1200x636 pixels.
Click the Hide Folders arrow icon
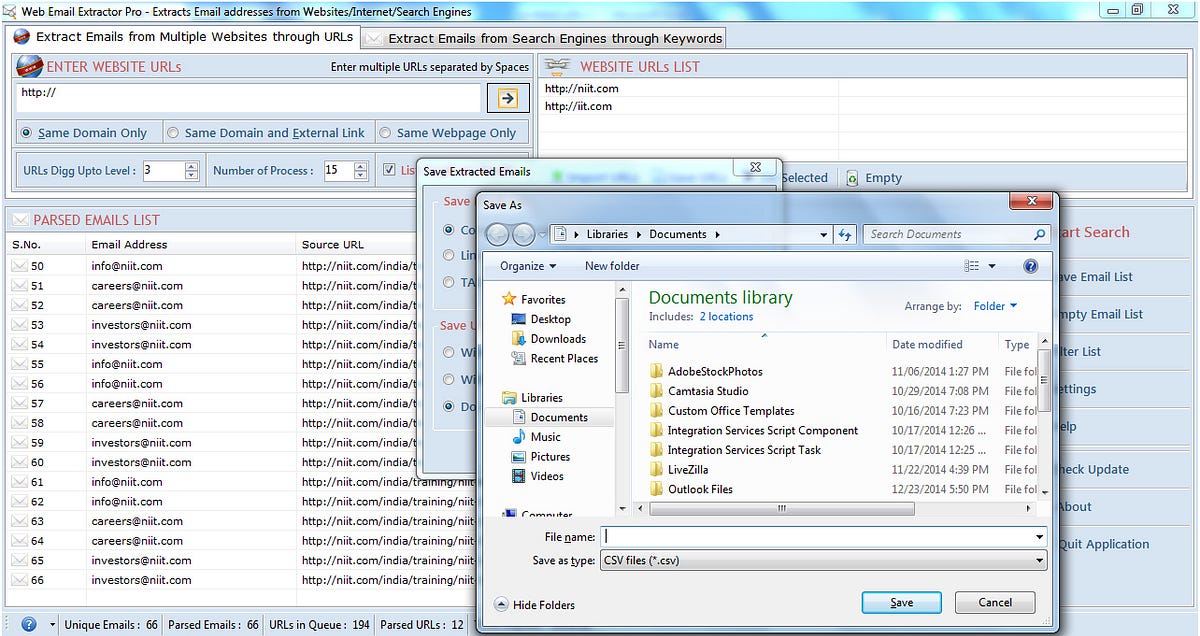click(x=502, y=604)
